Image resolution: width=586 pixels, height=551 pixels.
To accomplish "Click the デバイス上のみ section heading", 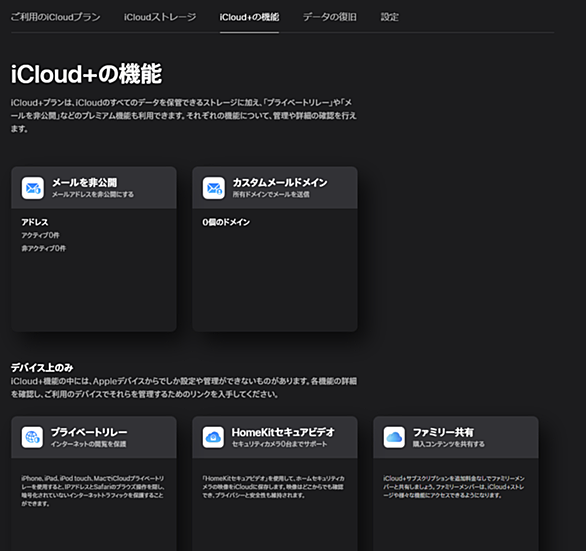I will click(42, 367).
